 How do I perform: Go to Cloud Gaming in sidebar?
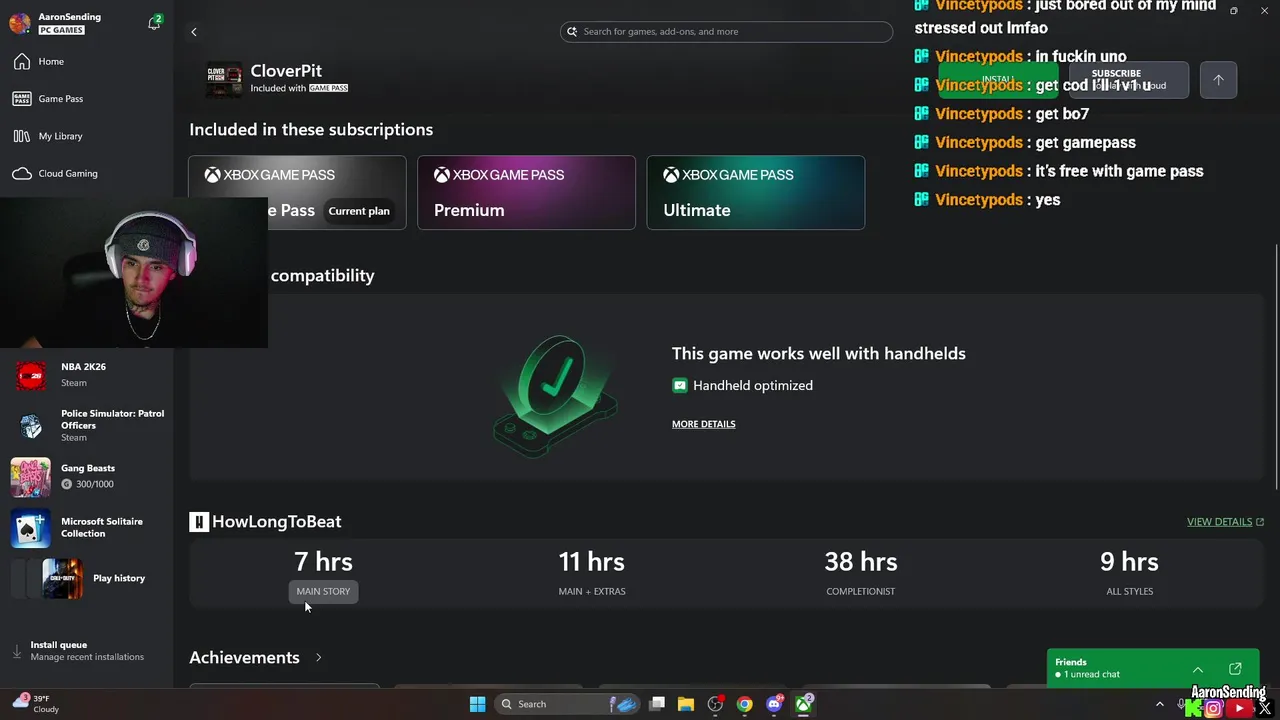pyautogui.click(x=68, y=173)
